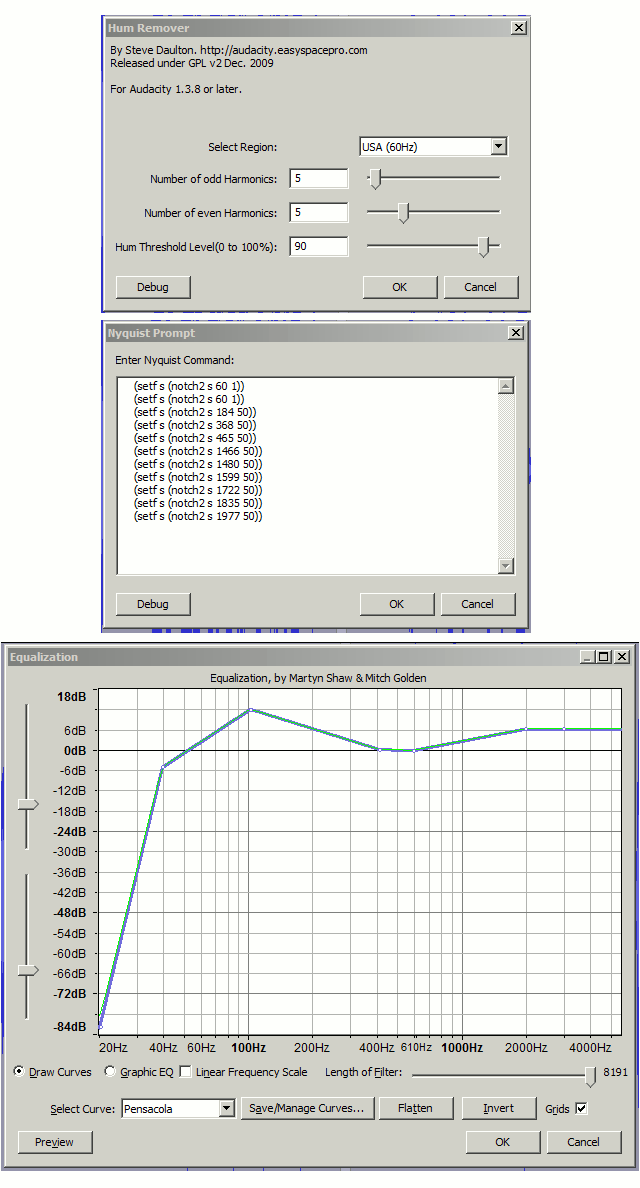Expand the Select Curve dropdown
Image resolution: width=640 pixels, height=1188 pixels.
pyautogui.click(x=226, y=1108)
